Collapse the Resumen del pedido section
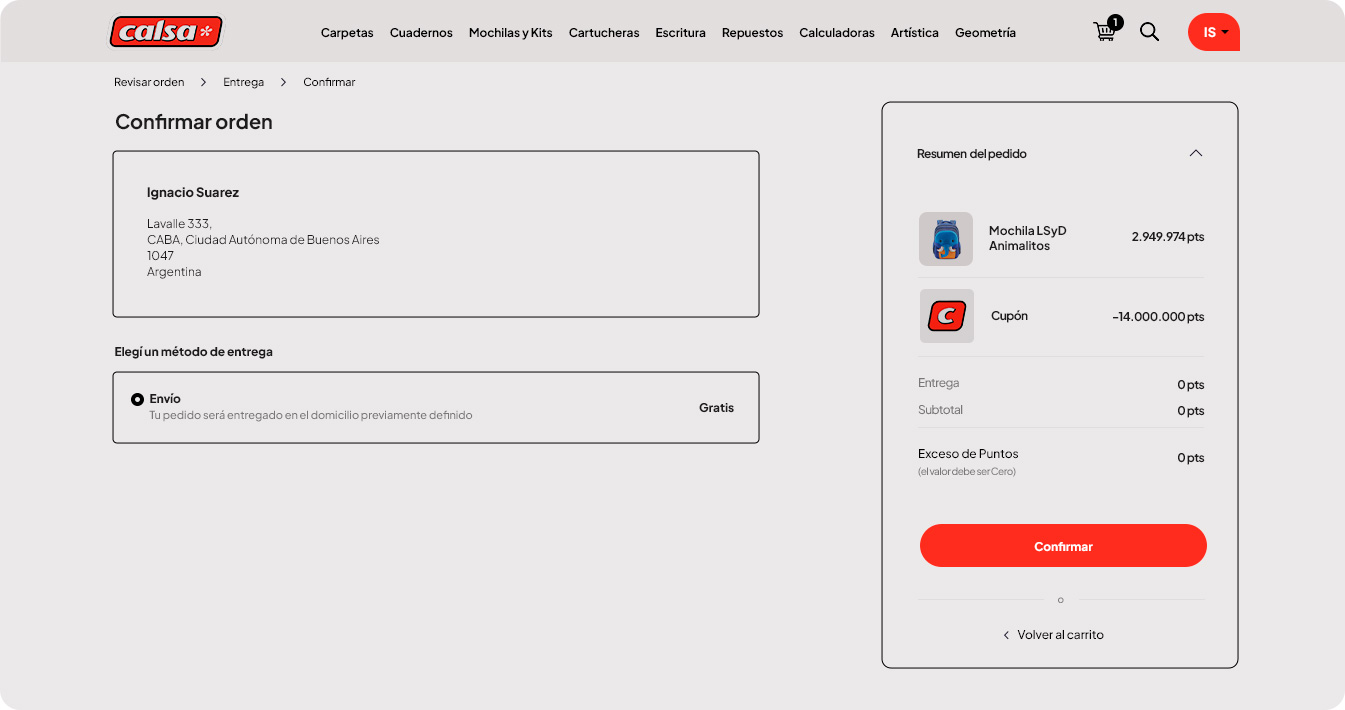 tap(1195, 153)
